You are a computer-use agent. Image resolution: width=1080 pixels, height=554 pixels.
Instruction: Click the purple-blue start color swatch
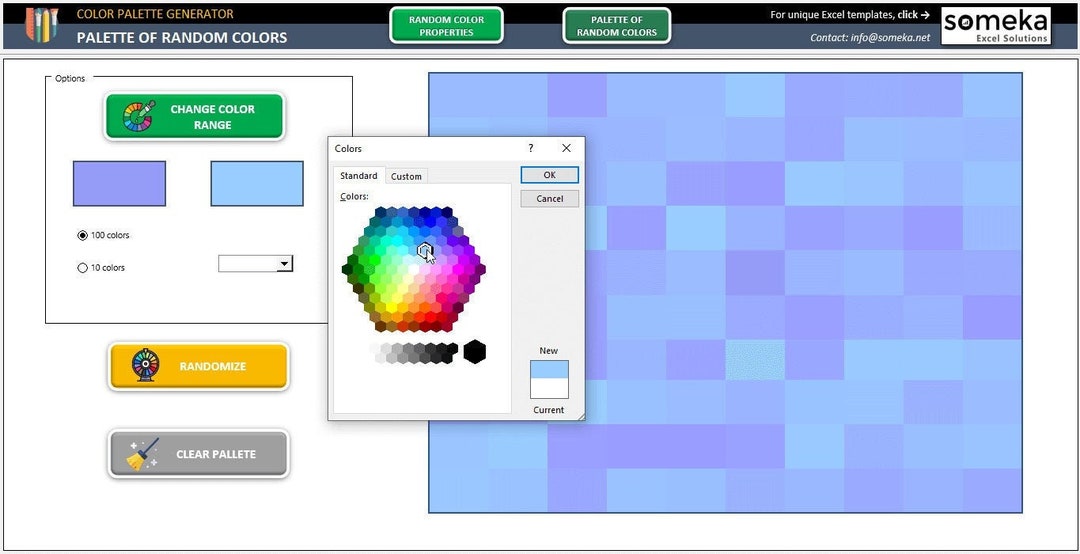point(119,183)
